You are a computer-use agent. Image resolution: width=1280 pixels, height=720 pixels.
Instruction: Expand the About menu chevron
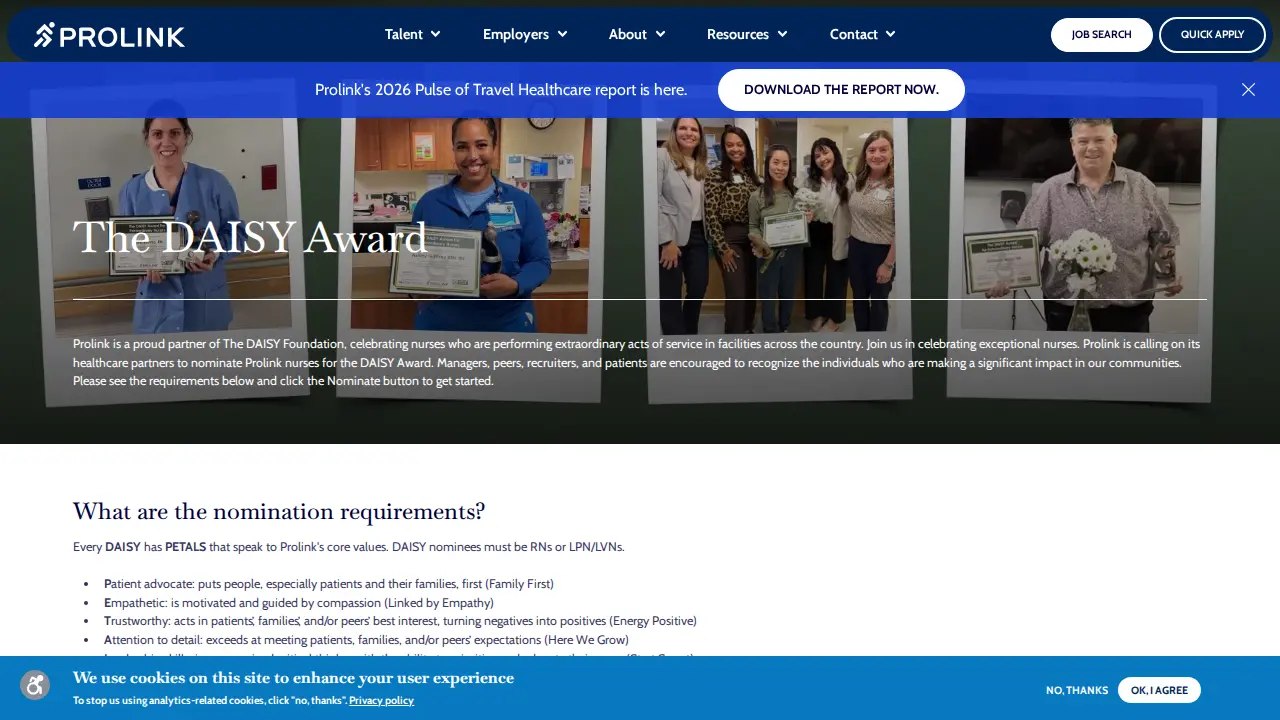(660, 34)
